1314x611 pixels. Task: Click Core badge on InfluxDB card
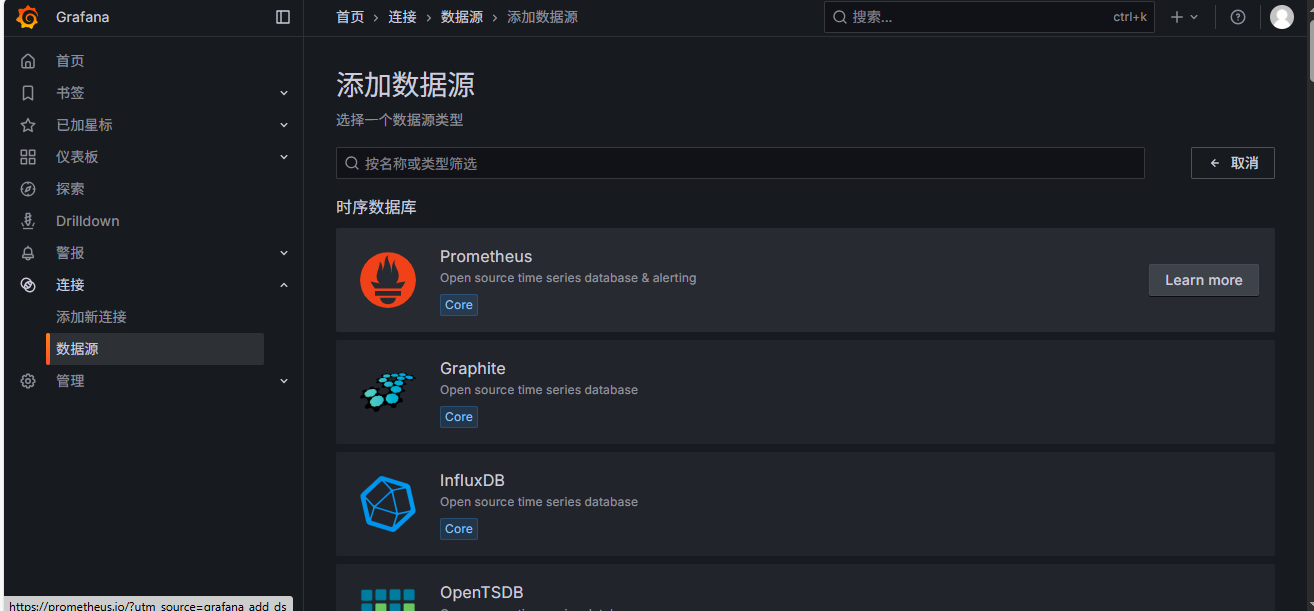(459, 529)
